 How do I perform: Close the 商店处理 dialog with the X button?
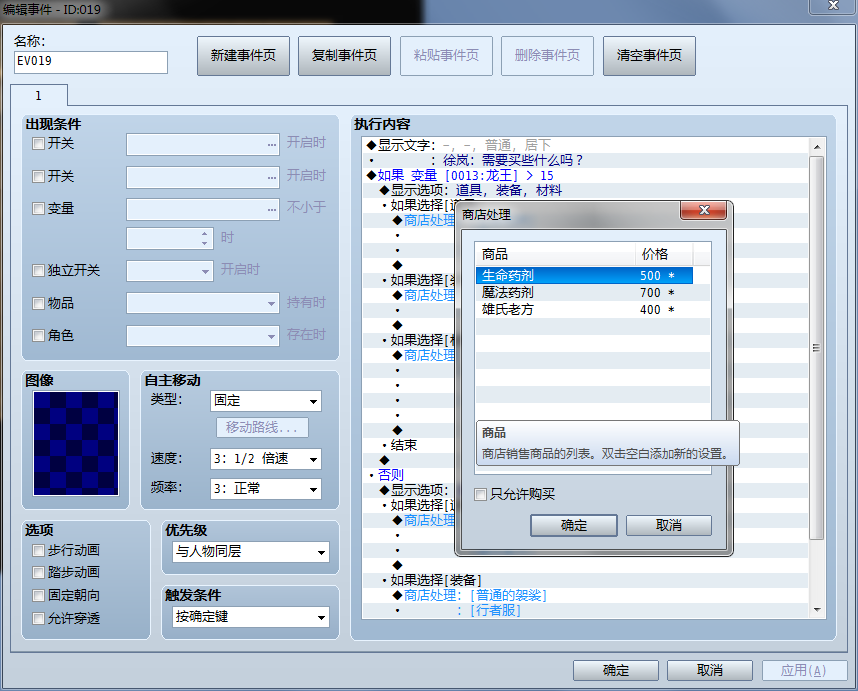click(704, 210)
